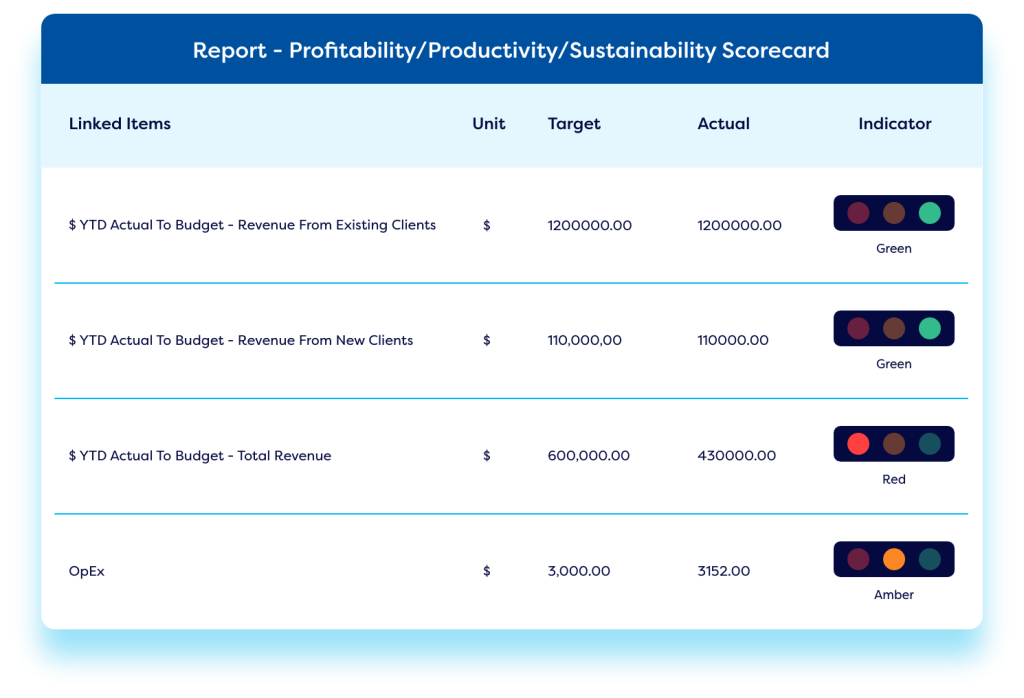The width and height of the screenshot is (1024, 698).
Task: Click the 3152.00 actual value for OpEx
Action: tap(723, 571)
